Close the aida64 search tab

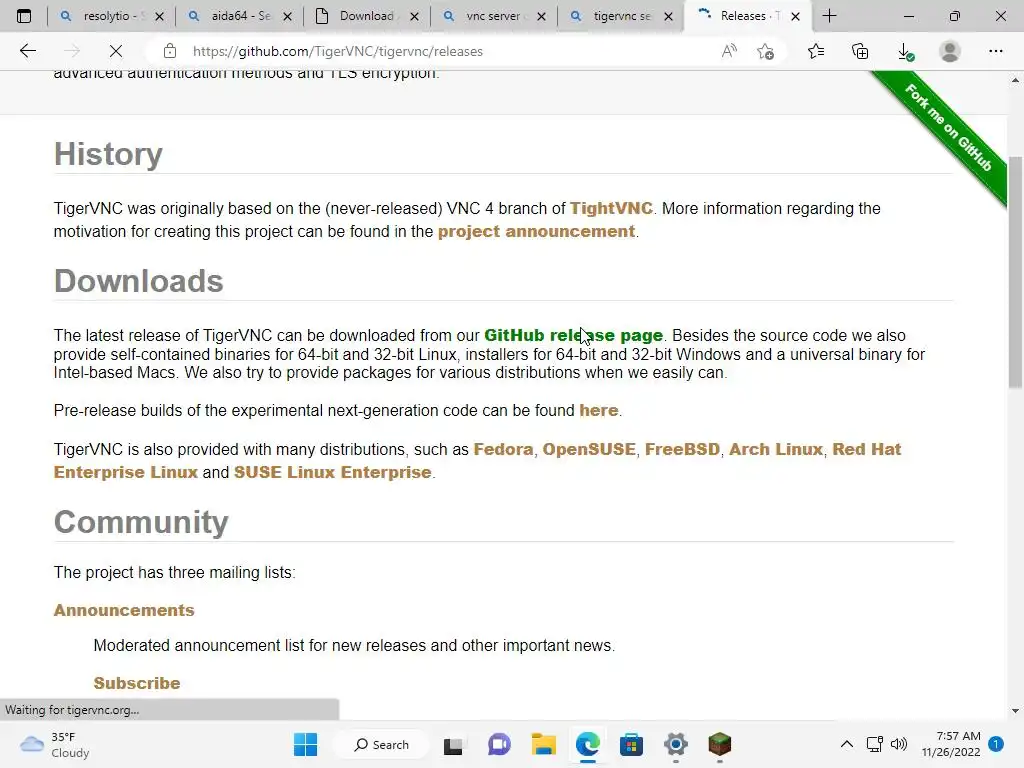(x=287, y=16)
